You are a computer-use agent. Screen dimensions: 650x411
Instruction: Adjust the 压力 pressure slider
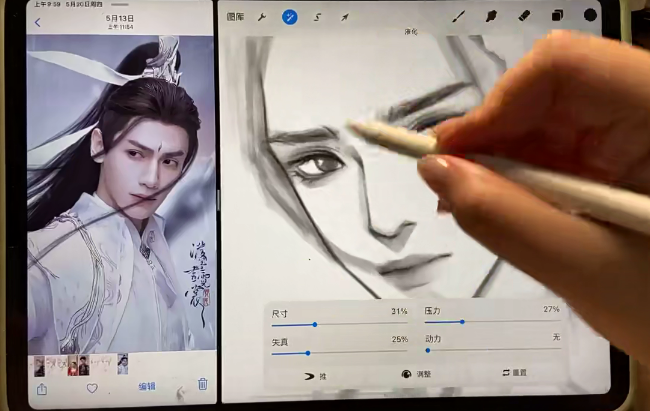(491, 322)
